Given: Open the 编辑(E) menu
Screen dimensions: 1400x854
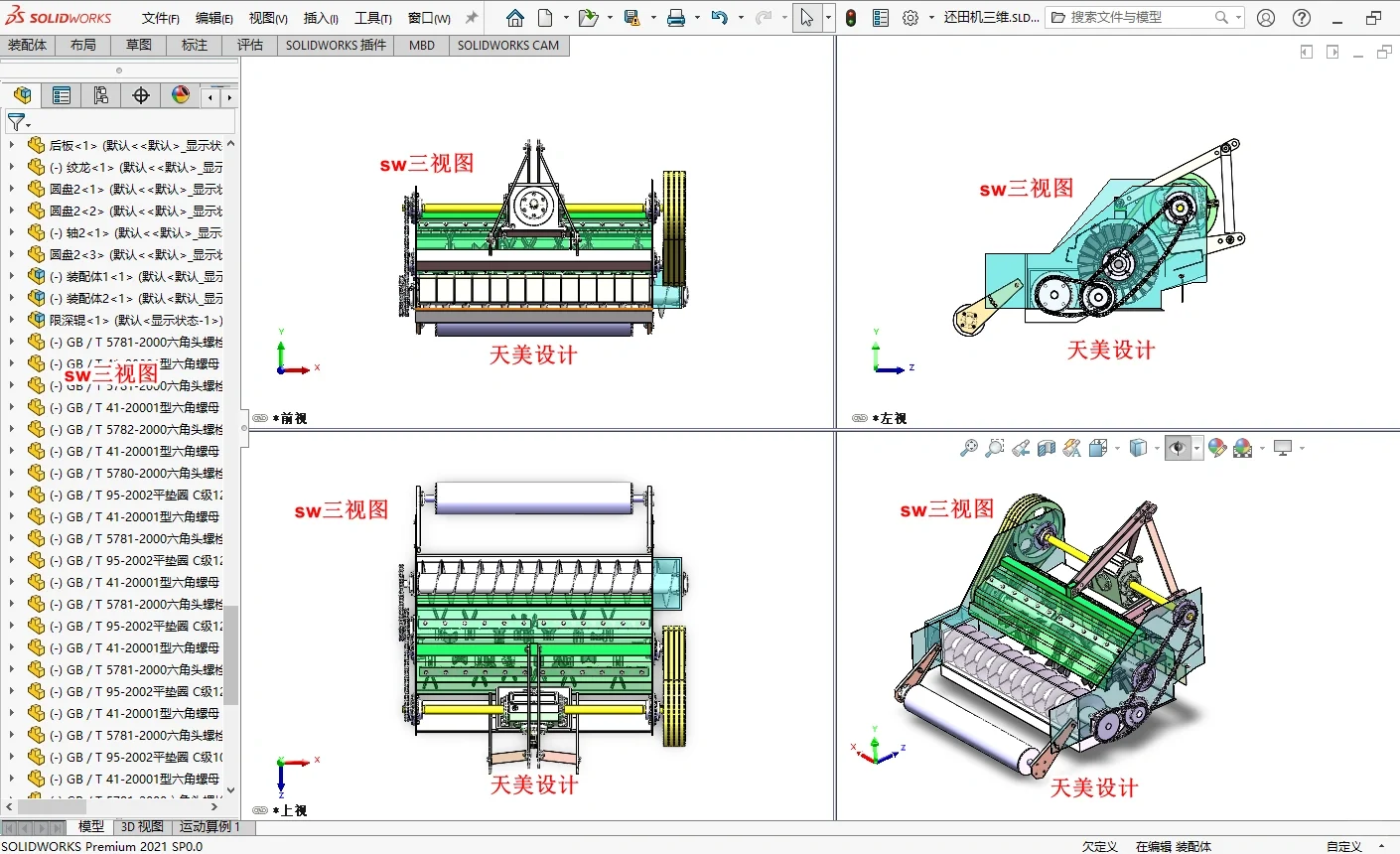Looking at the screenshot, I should [x=214, y=18].
